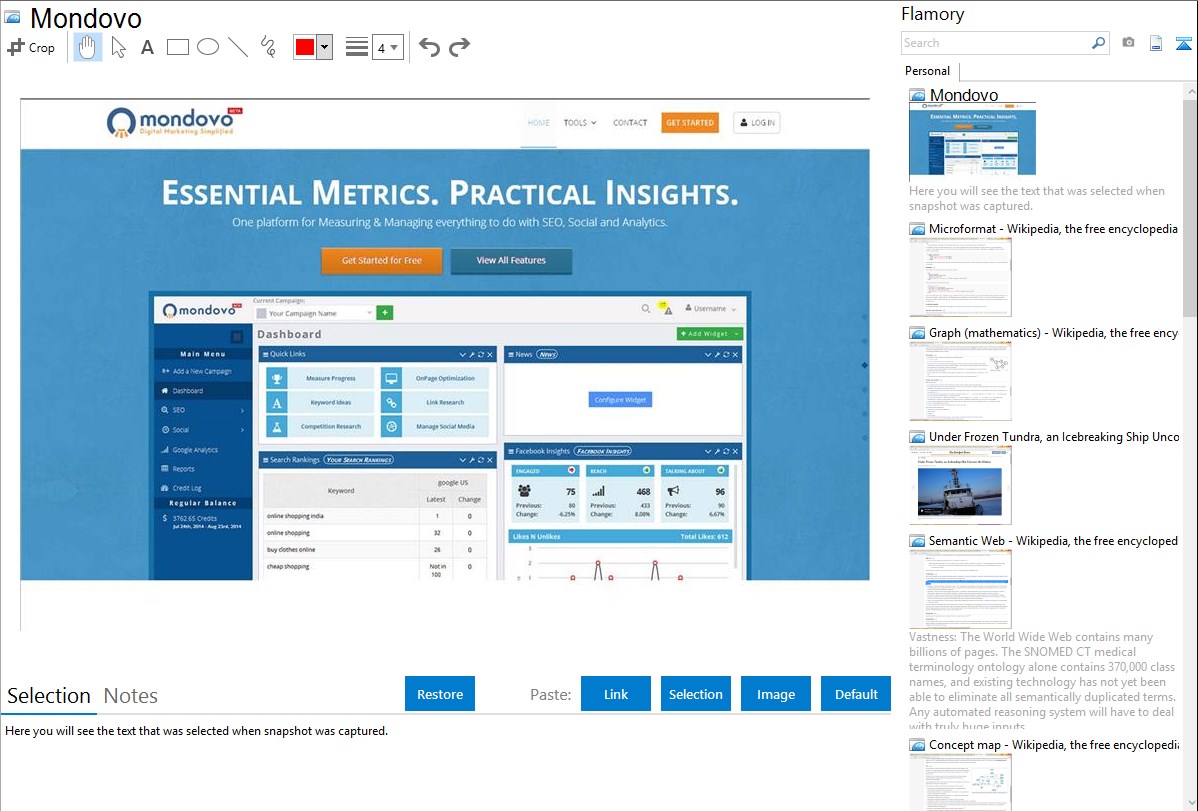Click Measure Progress quick link

[320, 378]
